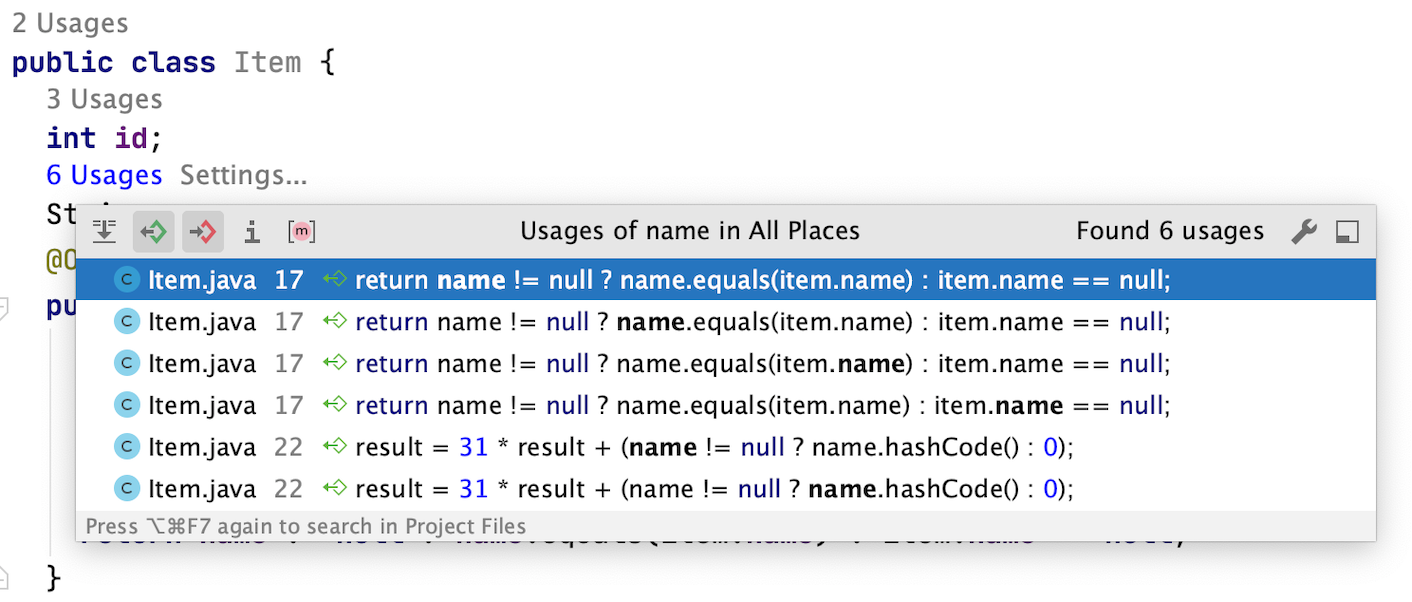
Task: Click the class icon of the last Item.java row
Action: coord(127,489)
